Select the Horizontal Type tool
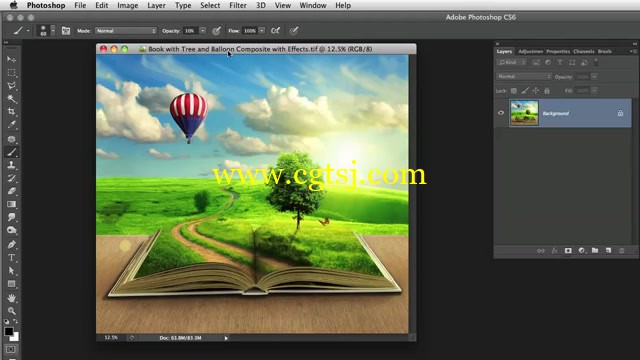The height and width of the screenshot is (360, 640). coord(11,258)
